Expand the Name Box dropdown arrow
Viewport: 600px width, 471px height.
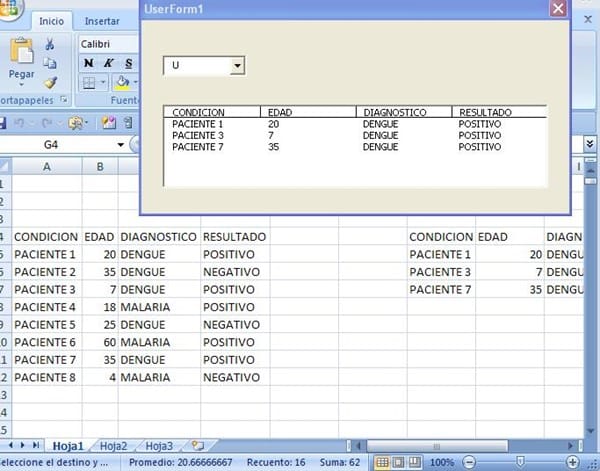click(121, 145)
